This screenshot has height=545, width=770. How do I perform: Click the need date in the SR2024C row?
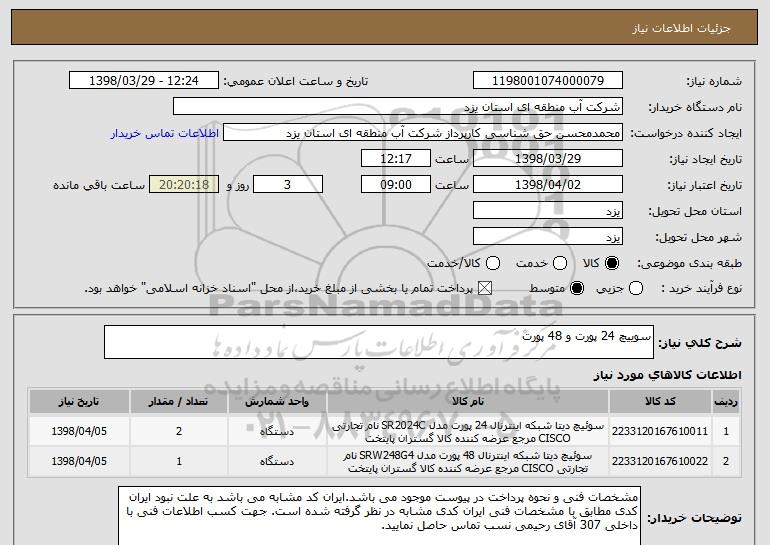pos(79,431)
